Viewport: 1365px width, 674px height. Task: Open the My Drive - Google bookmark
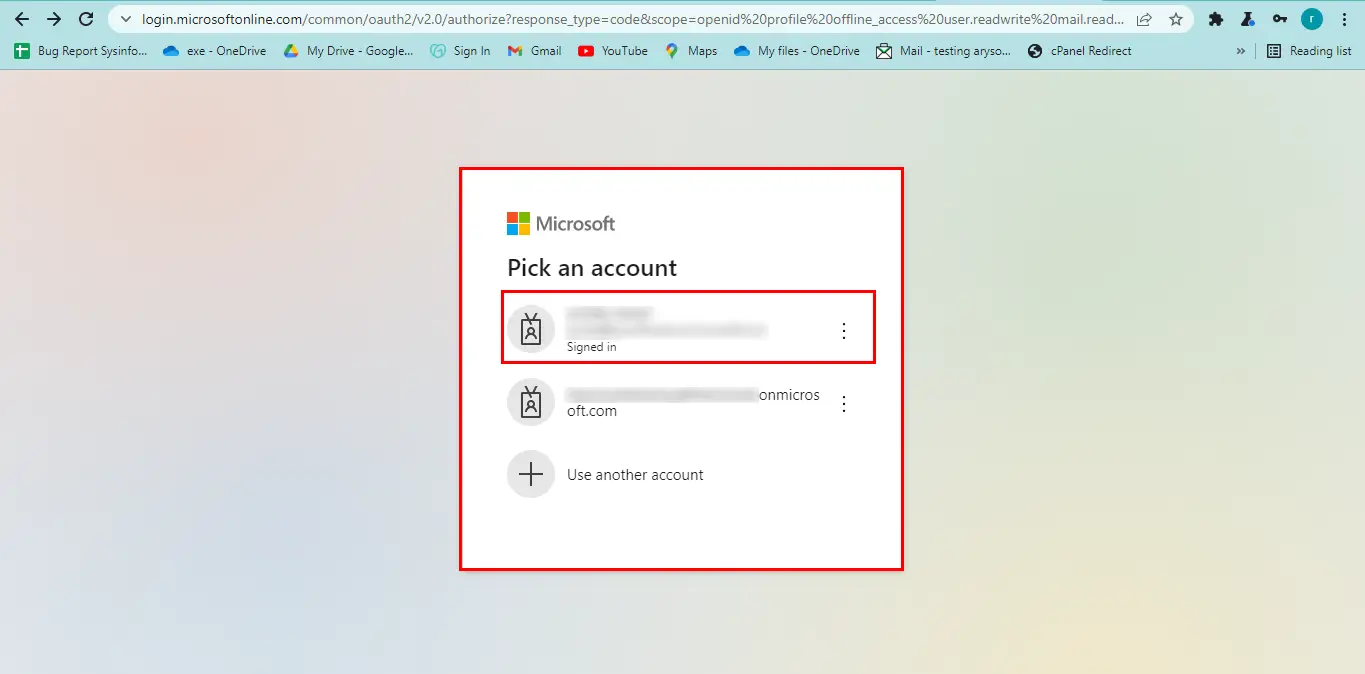point(348,51)
